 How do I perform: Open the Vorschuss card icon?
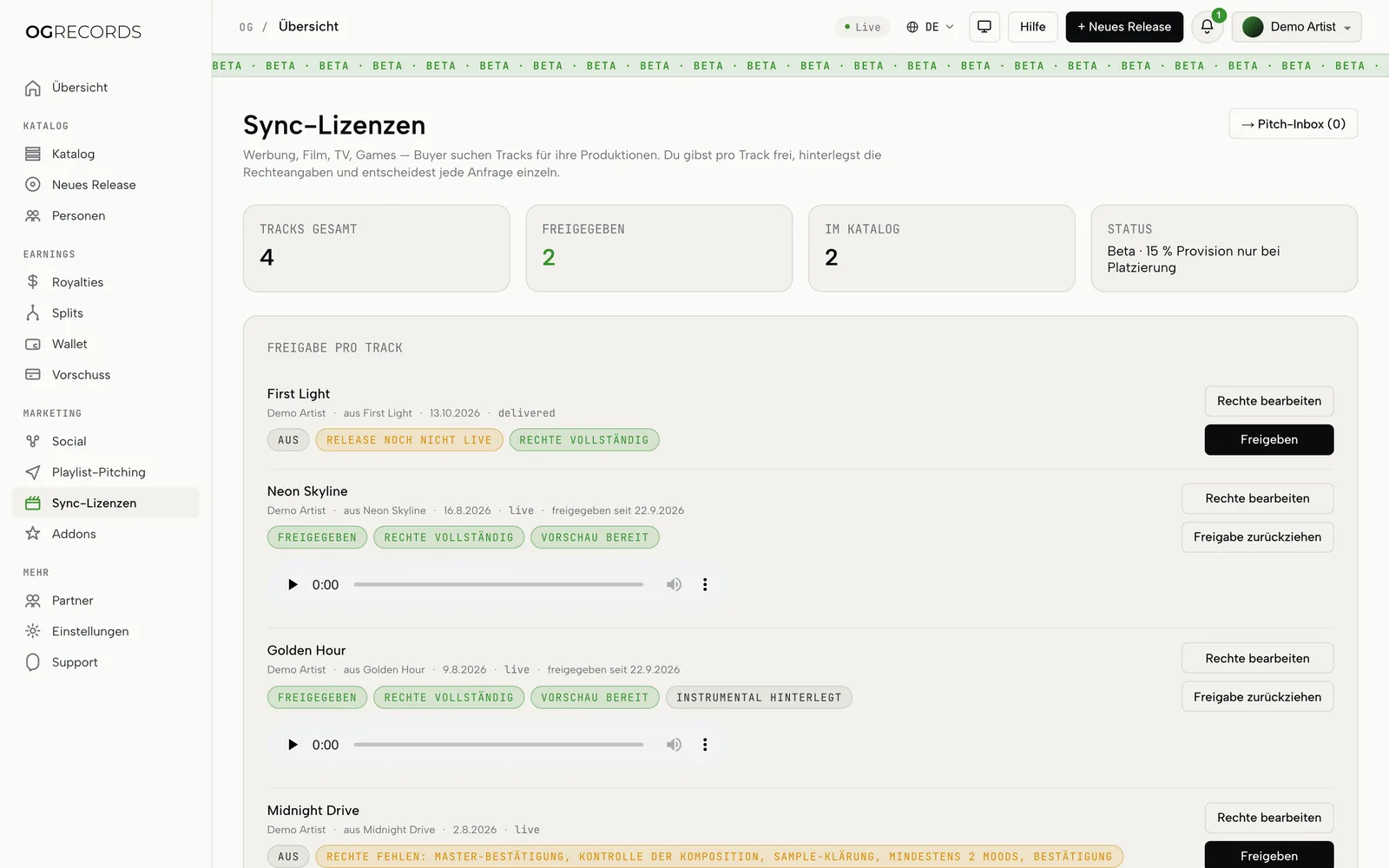pos(33,375)
